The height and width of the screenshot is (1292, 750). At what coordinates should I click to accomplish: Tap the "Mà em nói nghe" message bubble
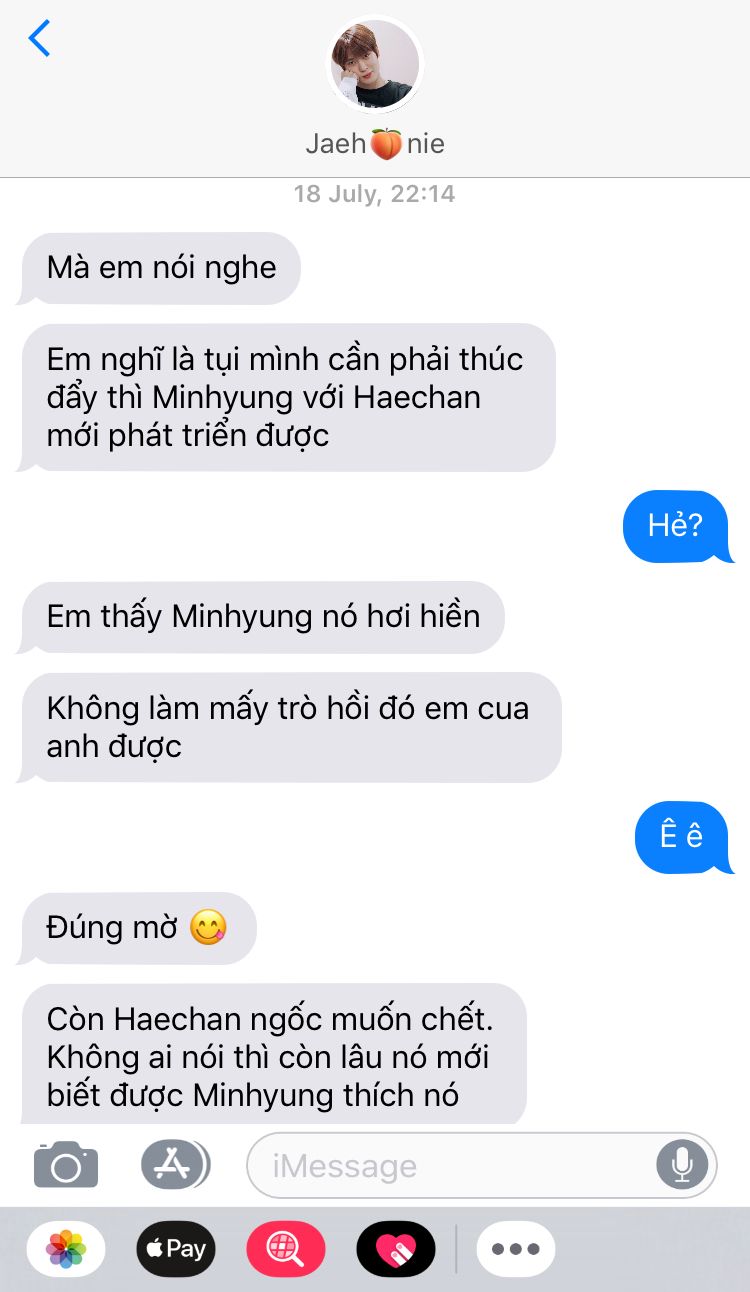click(x=160, y=268)
